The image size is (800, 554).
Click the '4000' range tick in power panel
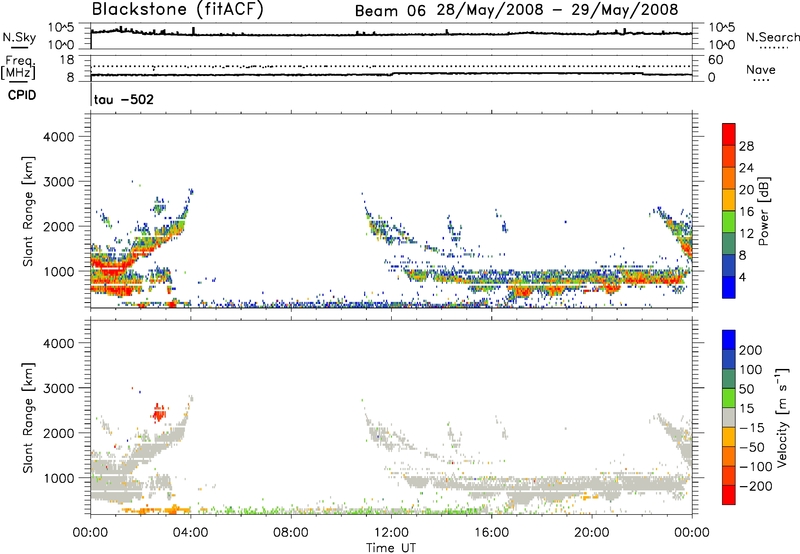tap(59, 137)
